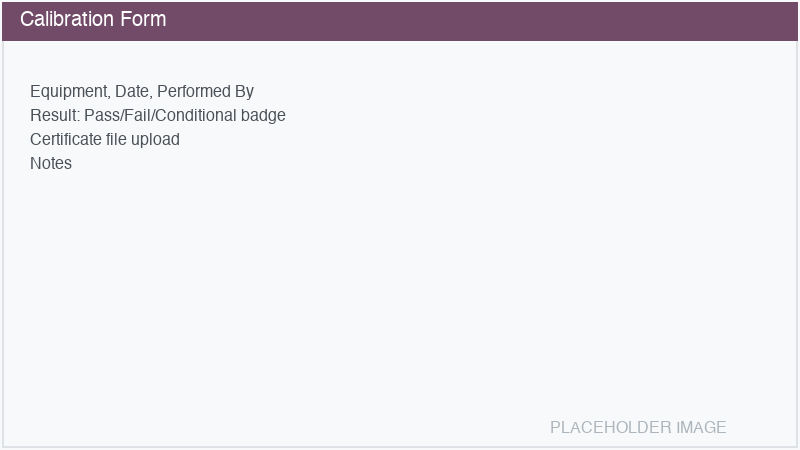Click the word "Date" in first line
Viewport: 800px width, 450px height.
[x=133, y=91]
